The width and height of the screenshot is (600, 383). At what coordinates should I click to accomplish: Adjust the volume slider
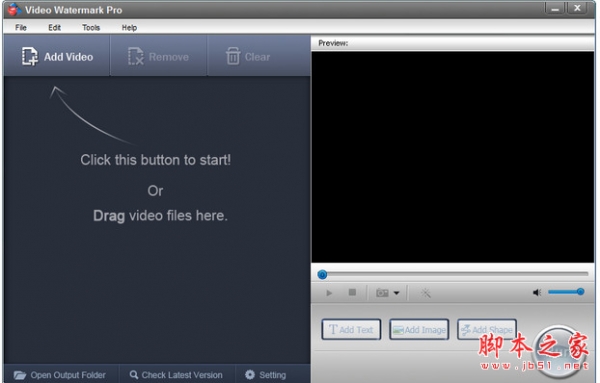566,292
